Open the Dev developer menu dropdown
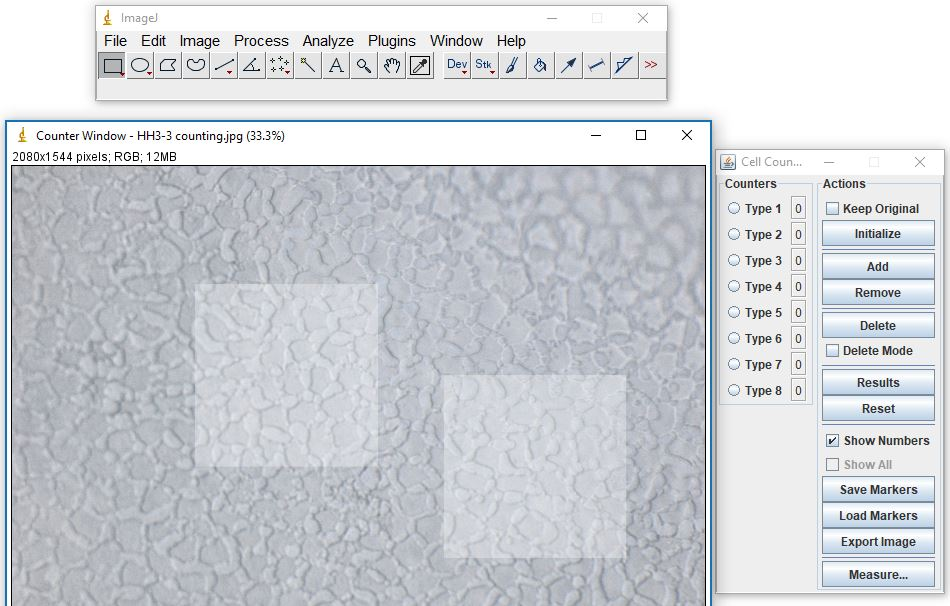The width and height of the screenshot is (950, 606). [x=457, y=66]
